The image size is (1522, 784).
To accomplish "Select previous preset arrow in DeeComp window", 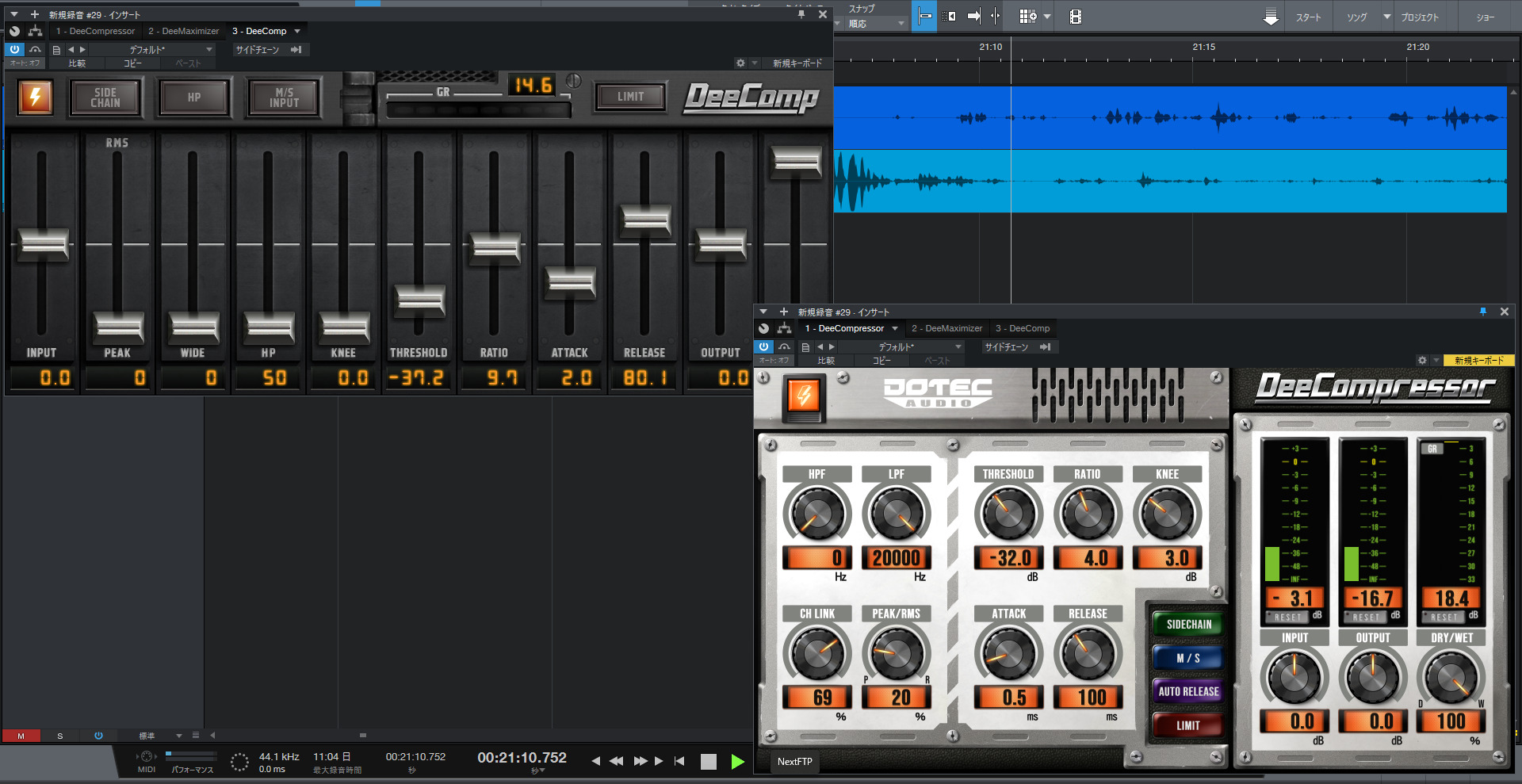I will [71, 49].
